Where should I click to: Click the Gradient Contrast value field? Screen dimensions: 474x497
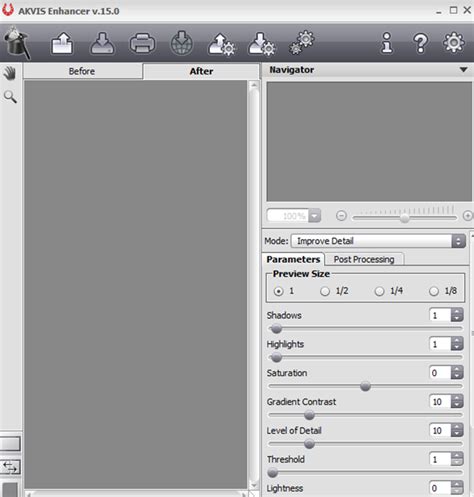(x=440, y=401)
